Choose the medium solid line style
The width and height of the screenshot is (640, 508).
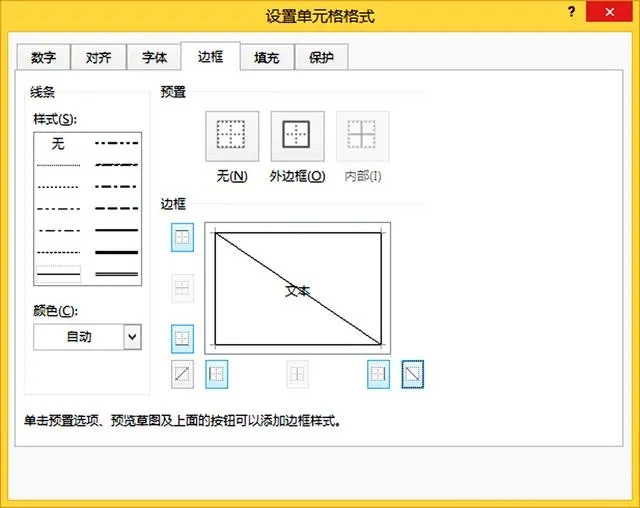point(117,231)
